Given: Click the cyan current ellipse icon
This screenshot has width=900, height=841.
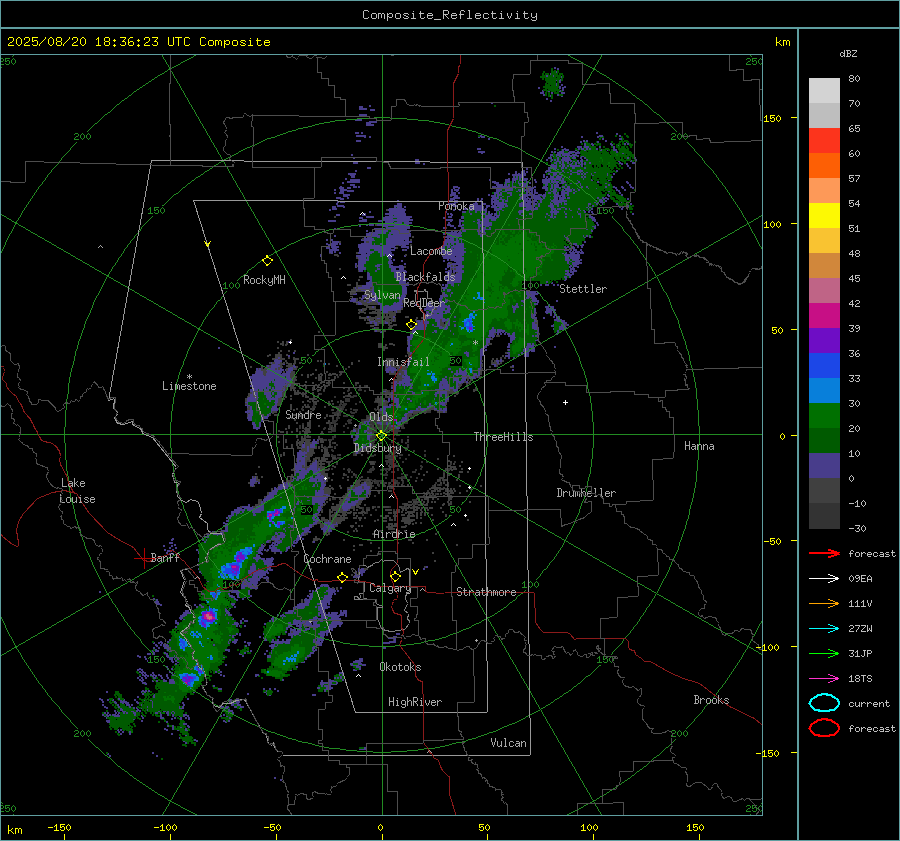Looking at the screenshot, I should (824, 703).
